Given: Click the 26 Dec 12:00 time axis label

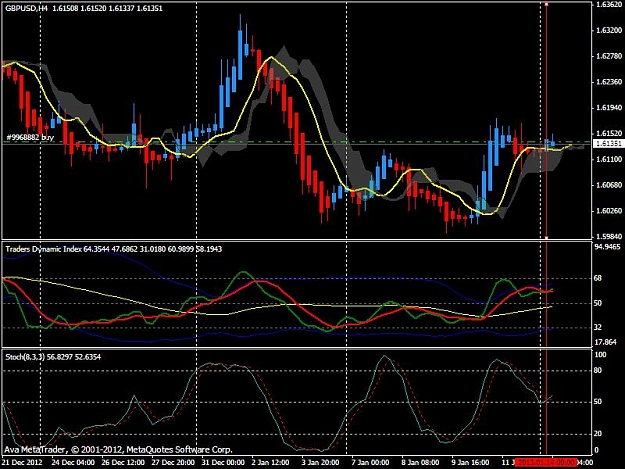Looking at the screenshot, I should [123, 463].
